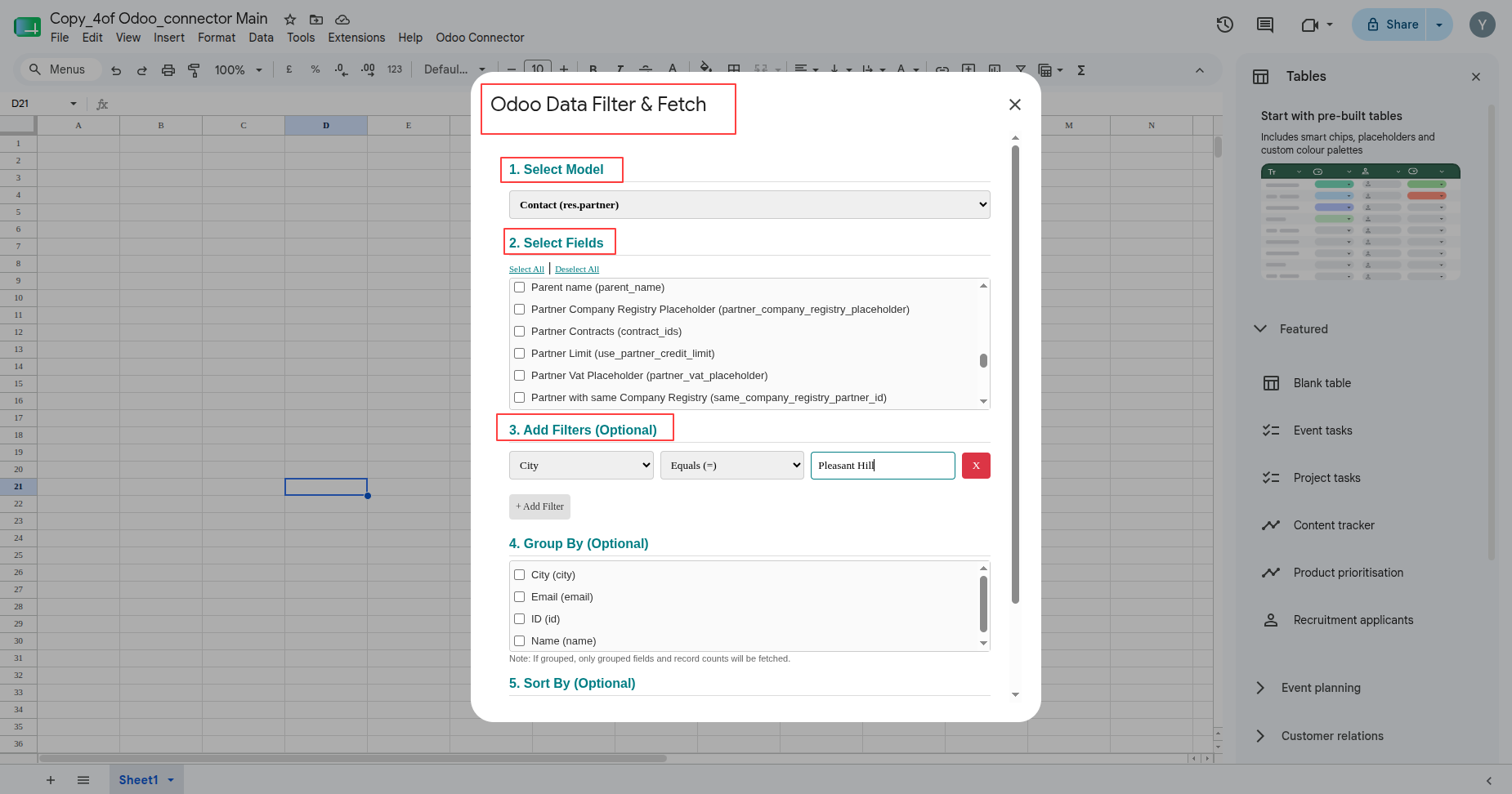Screen dimensions: 1512x794
Task: Check Partner Vat Placeholder field
Action: 519,376
